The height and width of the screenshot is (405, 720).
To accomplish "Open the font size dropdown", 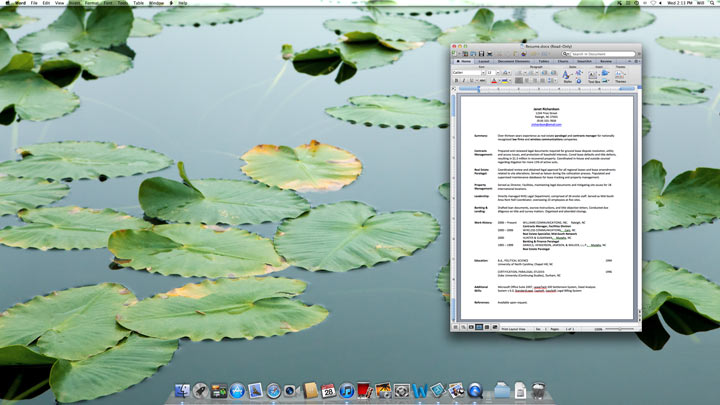I will pyautogui.click(x=498, y=72).
